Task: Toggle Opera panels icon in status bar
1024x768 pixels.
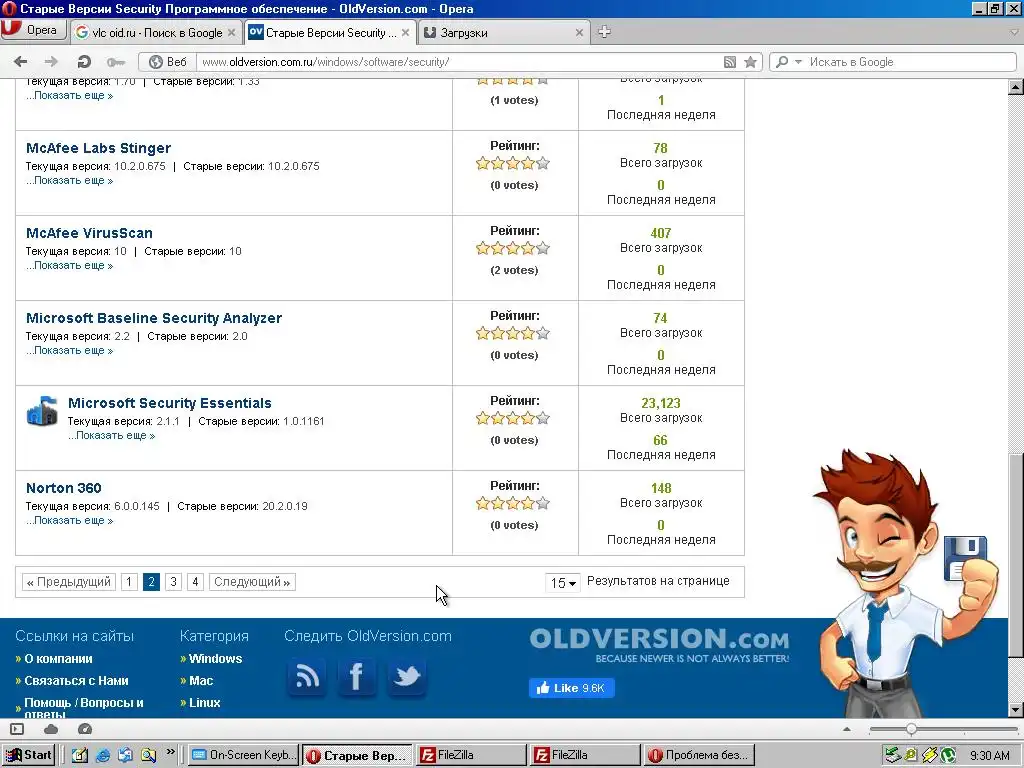Action: [x=17, y=729]
